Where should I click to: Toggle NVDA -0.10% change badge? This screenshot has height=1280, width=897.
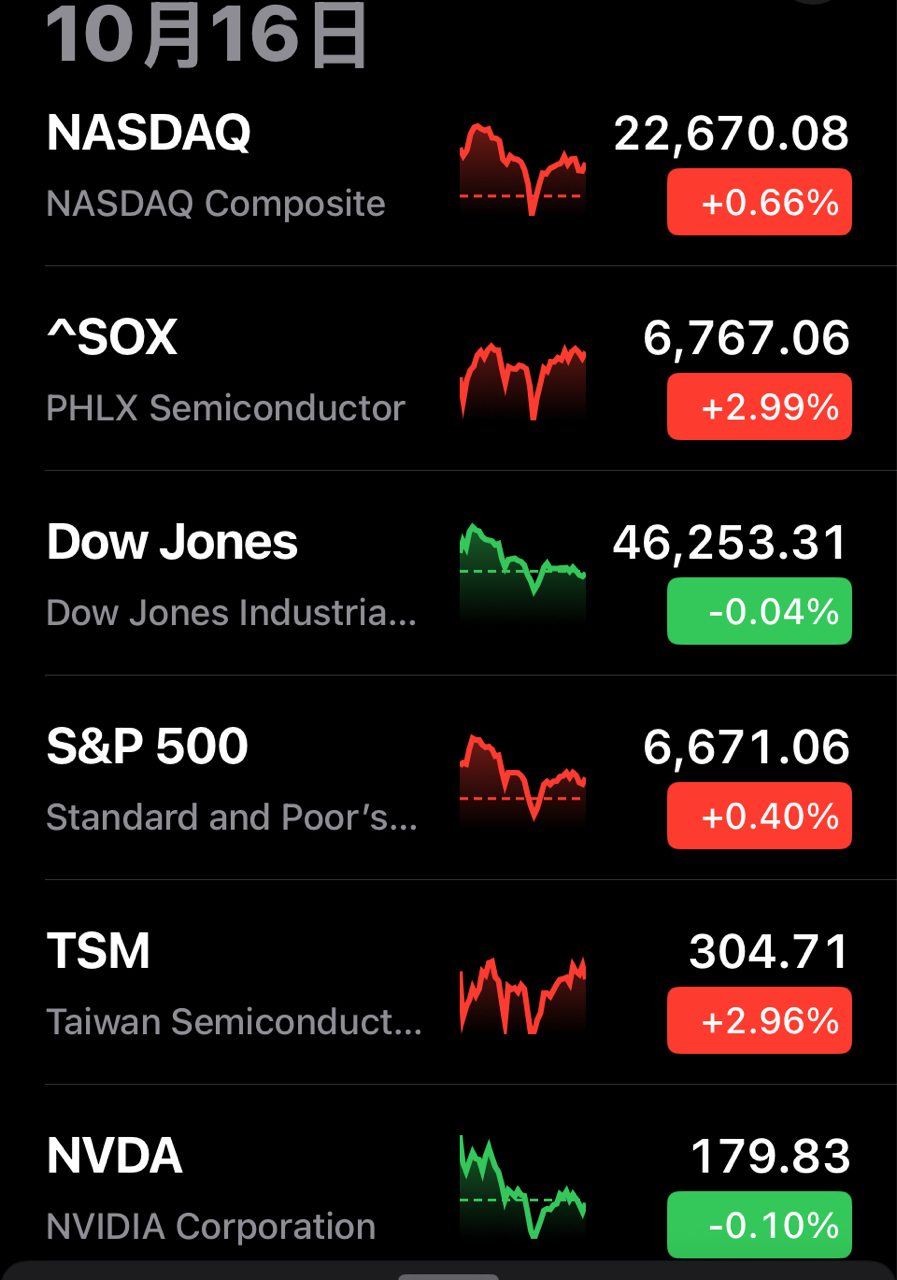tap(759, 1225)
